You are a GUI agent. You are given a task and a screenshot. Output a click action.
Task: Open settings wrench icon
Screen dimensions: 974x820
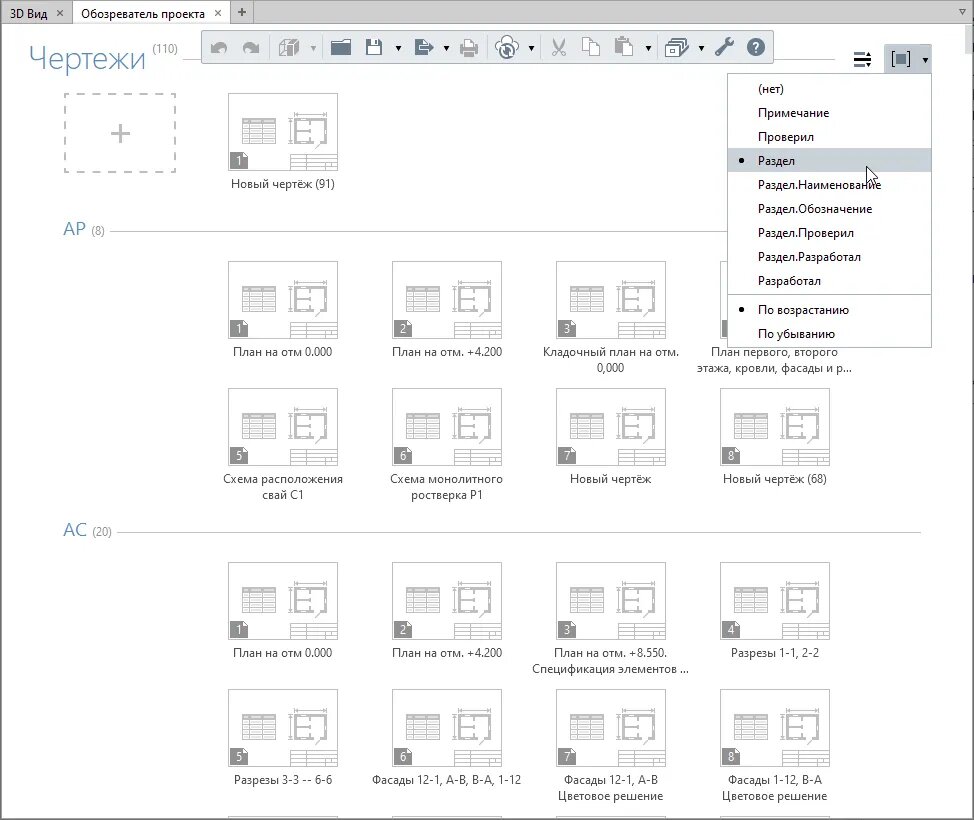pyautogui.click(x=724, y=47)
